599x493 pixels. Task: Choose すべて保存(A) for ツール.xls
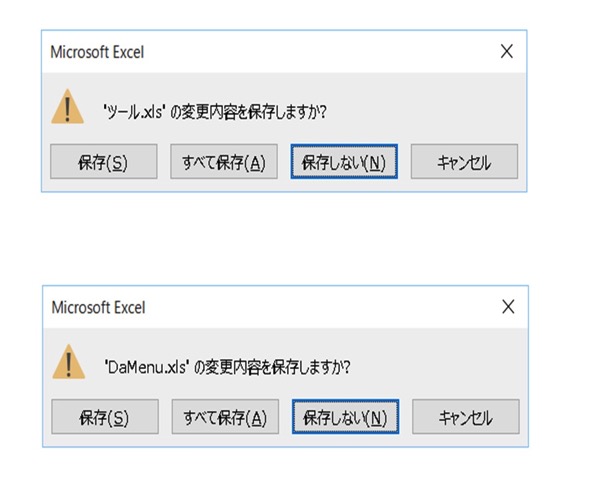(224, 162)
